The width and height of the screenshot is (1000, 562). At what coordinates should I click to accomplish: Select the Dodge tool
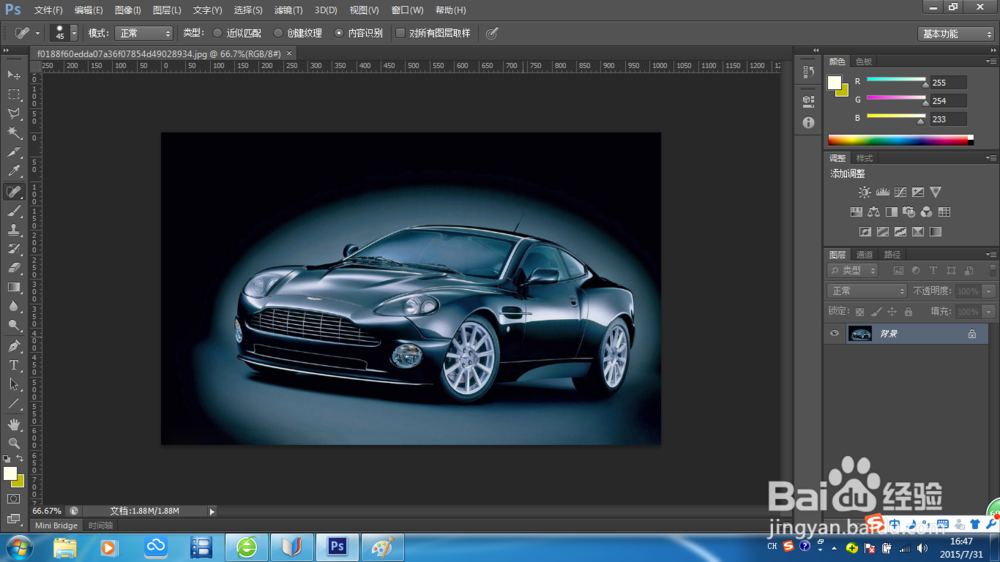point(13,325)
